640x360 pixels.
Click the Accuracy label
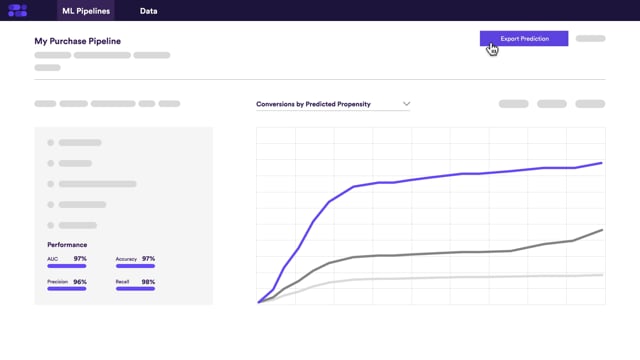pos(126,259)
